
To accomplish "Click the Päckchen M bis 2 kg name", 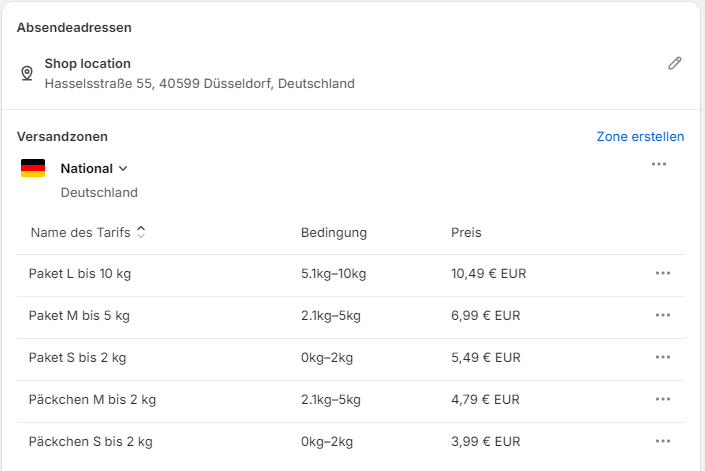I will pyautogui.click(x=93, y=399).
